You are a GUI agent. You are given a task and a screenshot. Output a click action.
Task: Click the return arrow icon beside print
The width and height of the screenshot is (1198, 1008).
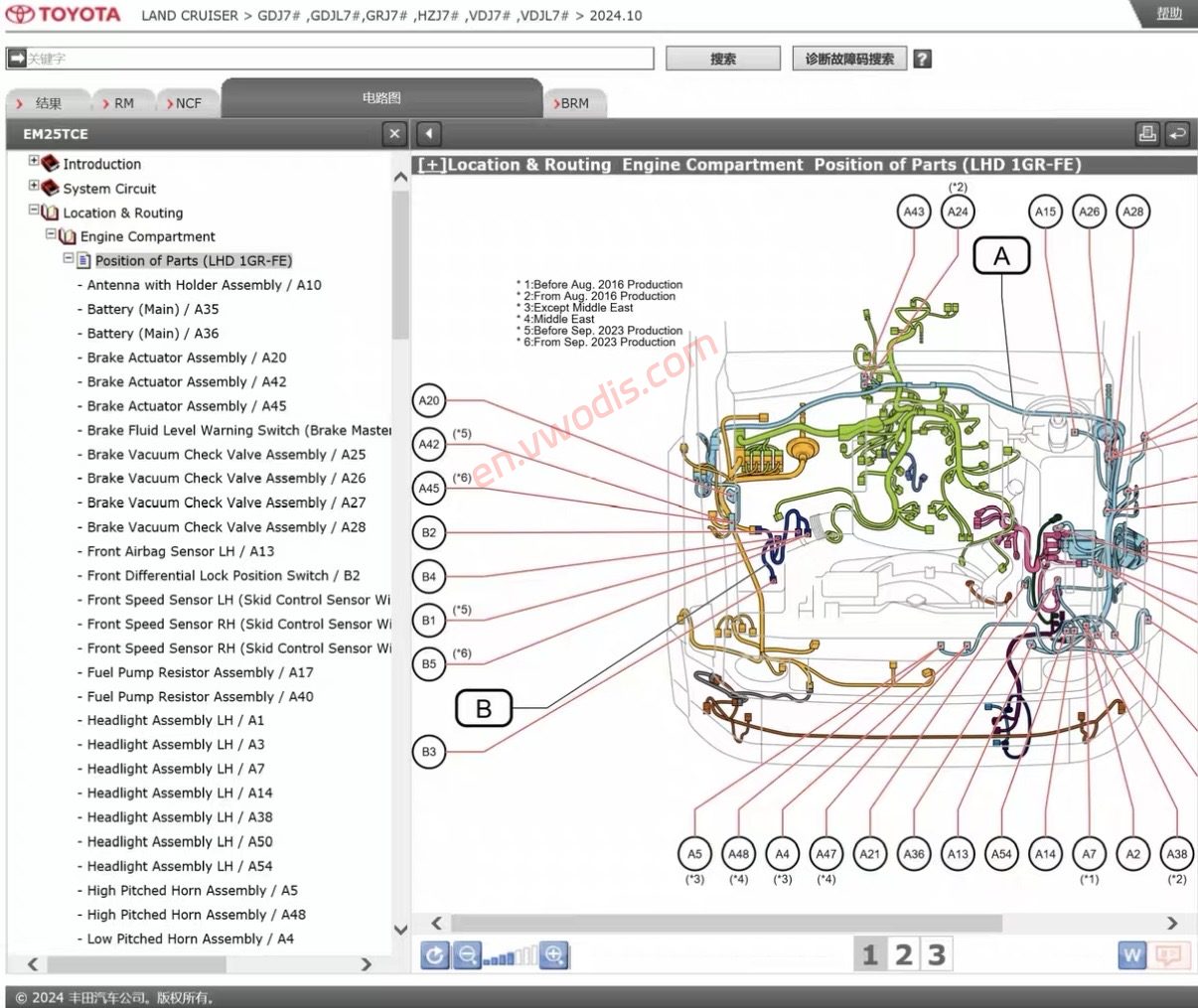(1178, 133)
